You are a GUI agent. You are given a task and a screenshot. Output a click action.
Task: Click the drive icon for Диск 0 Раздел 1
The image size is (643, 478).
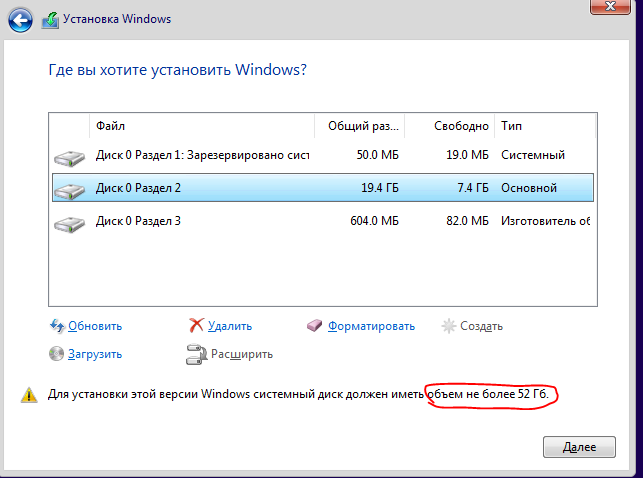[x=69, y=158]
